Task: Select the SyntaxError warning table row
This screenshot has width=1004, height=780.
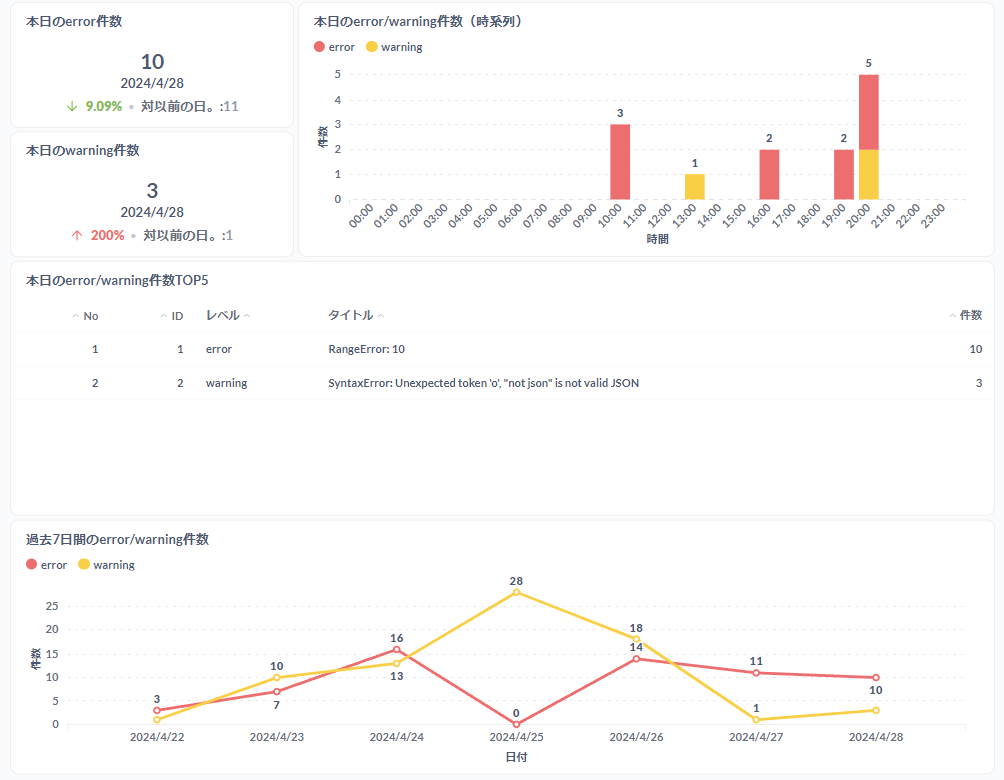Action: 483,383
